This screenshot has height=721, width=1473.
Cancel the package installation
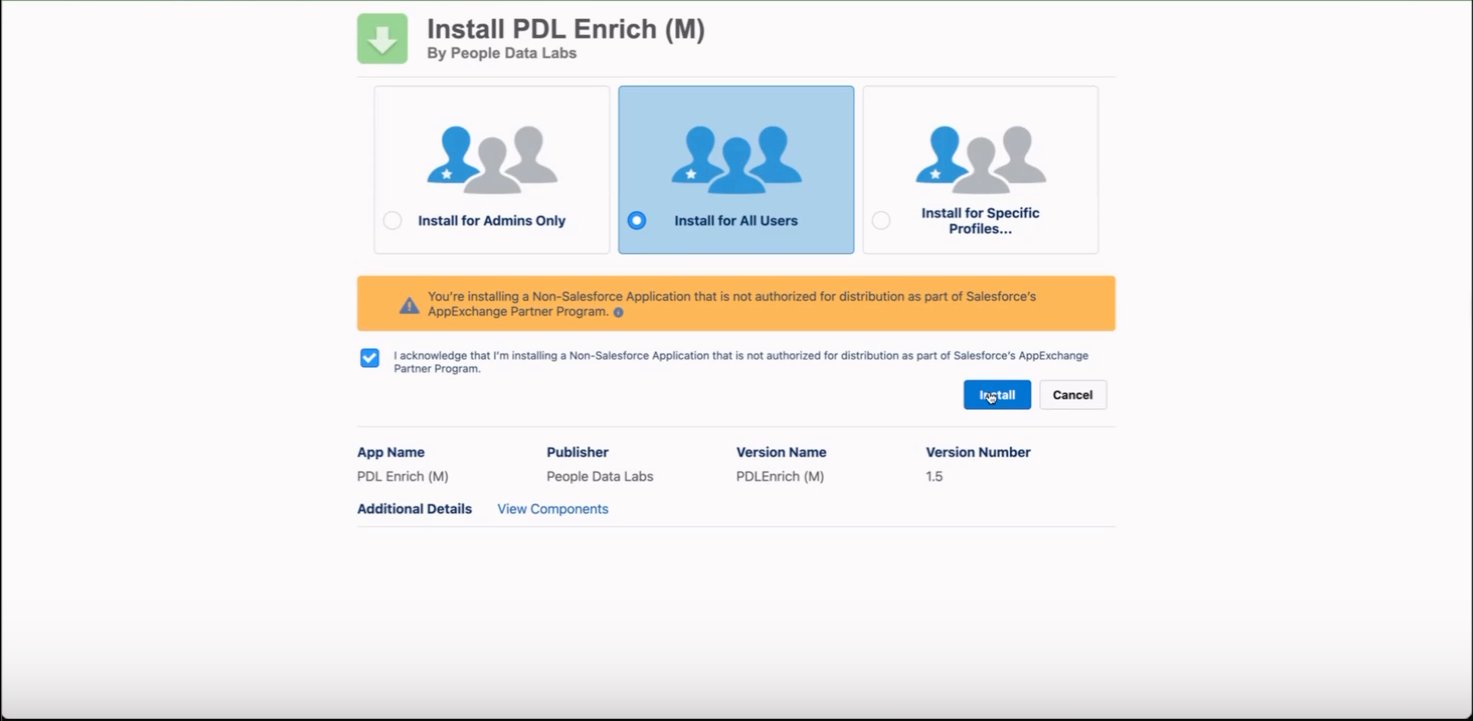pyautogui.click(x=1073, y=395)
